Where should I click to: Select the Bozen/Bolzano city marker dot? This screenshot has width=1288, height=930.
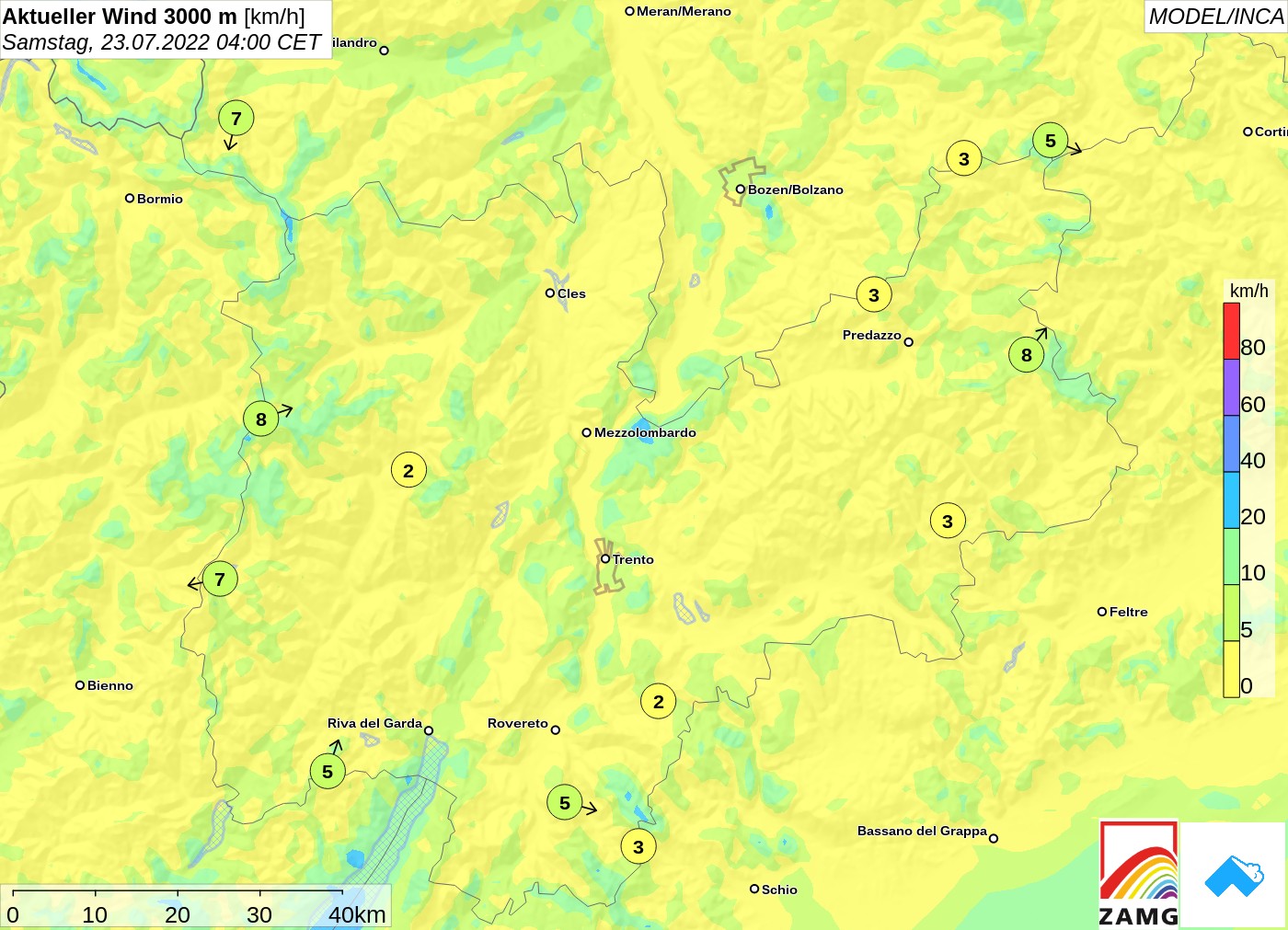[x=740, y=189]
